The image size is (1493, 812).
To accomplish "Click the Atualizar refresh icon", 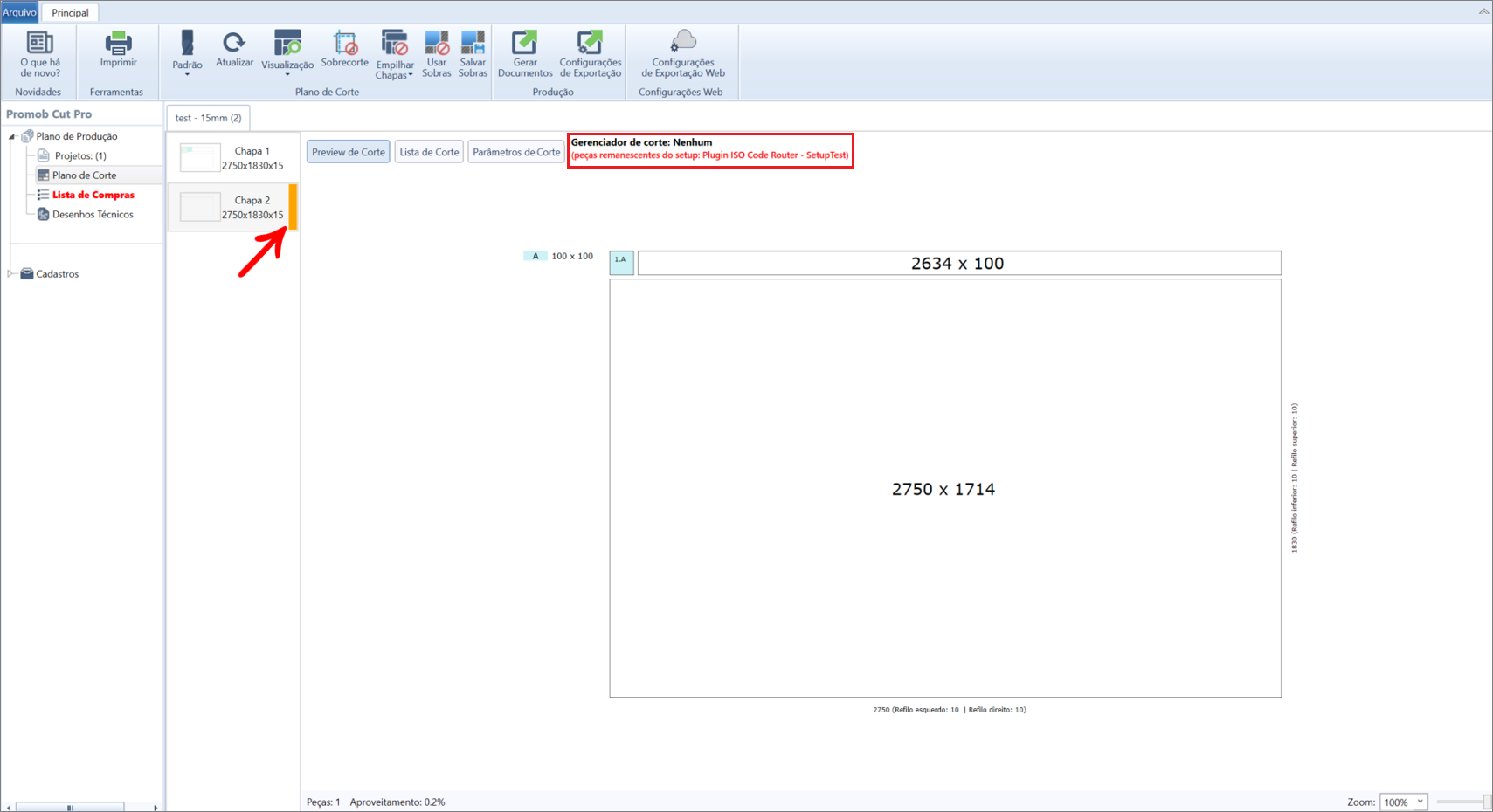I will pyautogui.click(x=233, y=42).
